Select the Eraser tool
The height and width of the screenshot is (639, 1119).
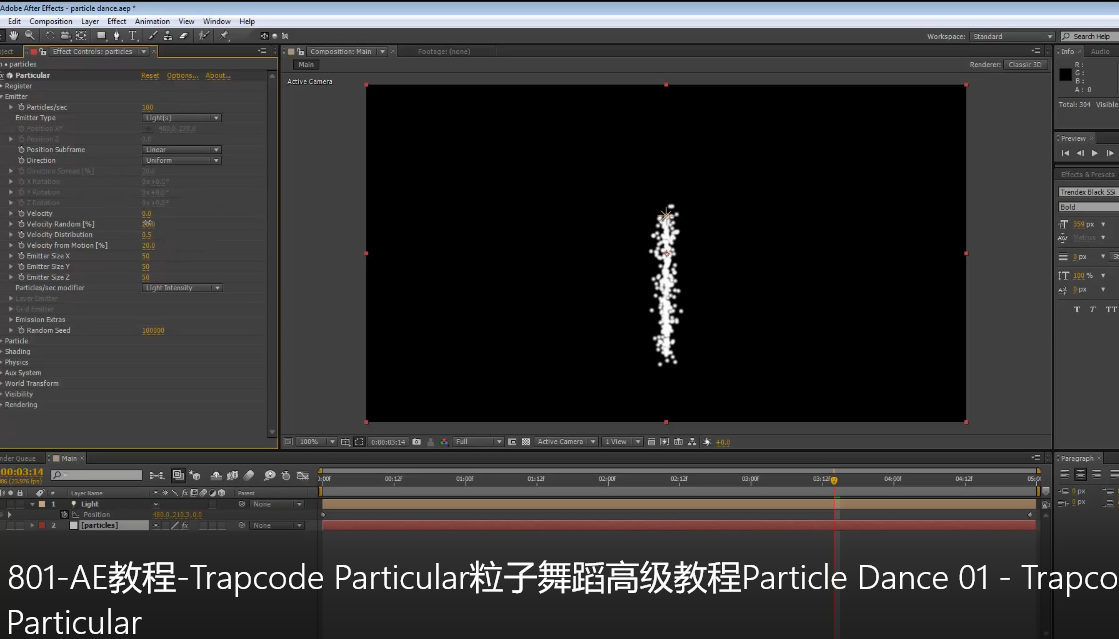[183, 36]
